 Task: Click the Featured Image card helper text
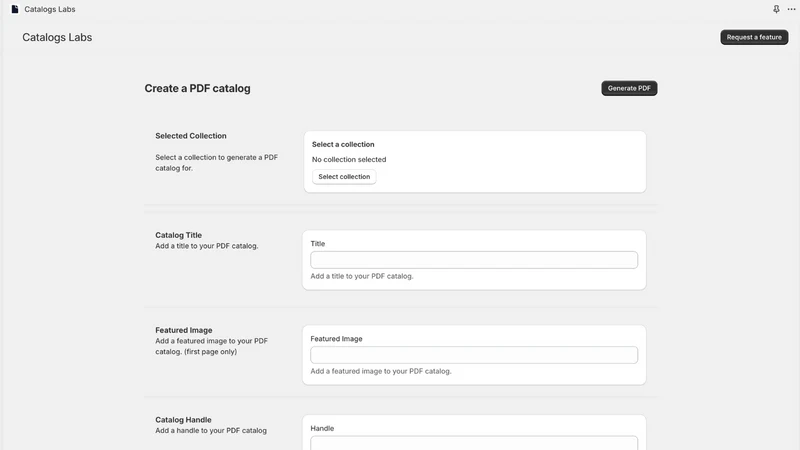coord(381,371)
